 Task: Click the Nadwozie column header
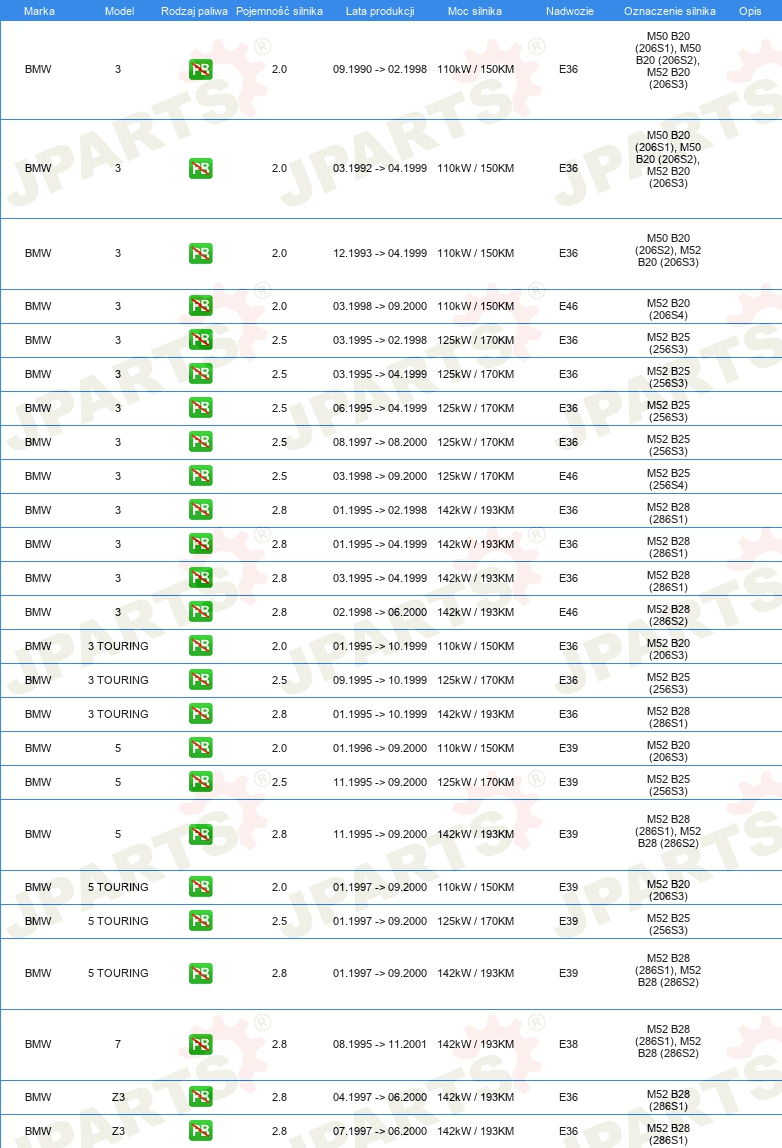[x=570, y=11]
